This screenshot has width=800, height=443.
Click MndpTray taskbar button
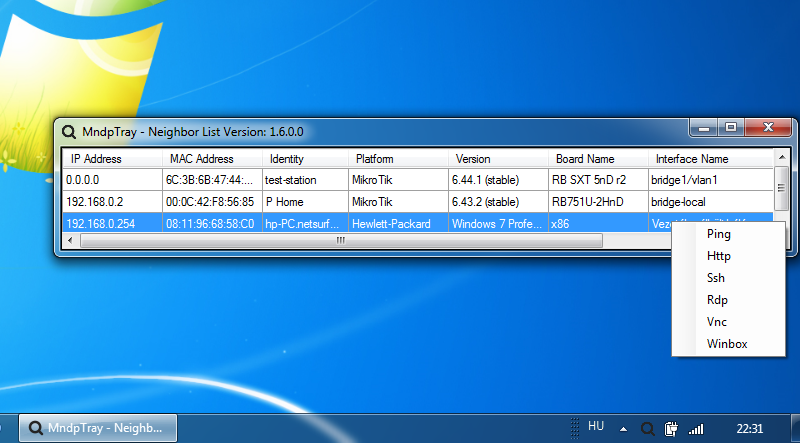tap(98, 428)
